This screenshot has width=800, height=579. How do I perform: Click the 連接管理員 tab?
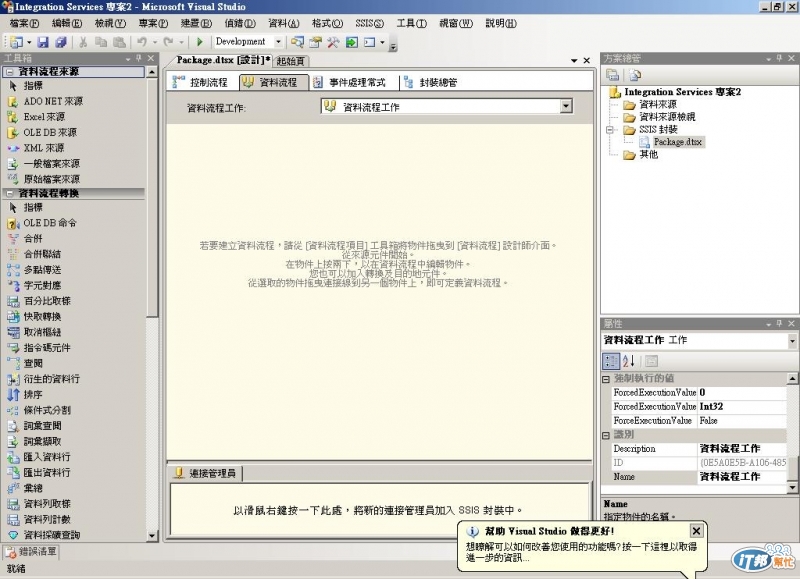206,473
